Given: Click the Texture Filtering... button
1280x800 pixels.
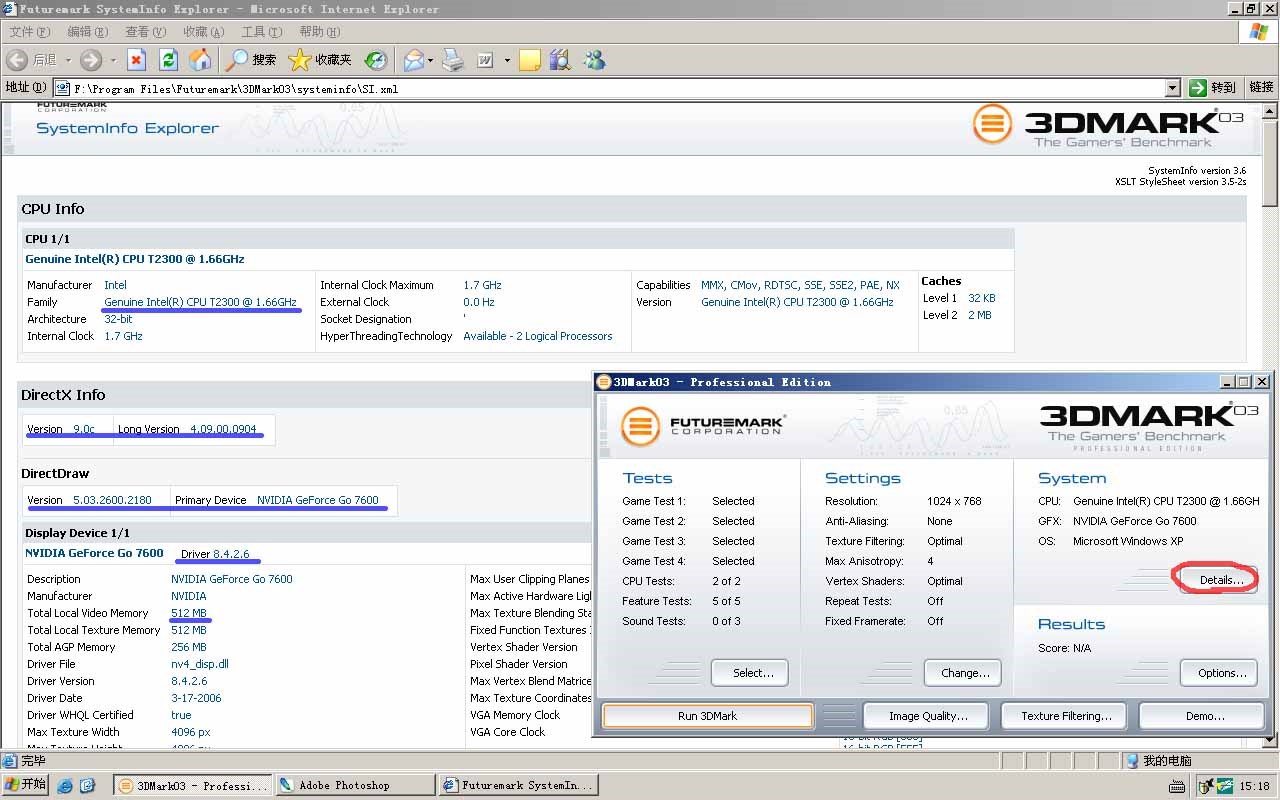Looking at the screenshot, I should [1064, 716].
